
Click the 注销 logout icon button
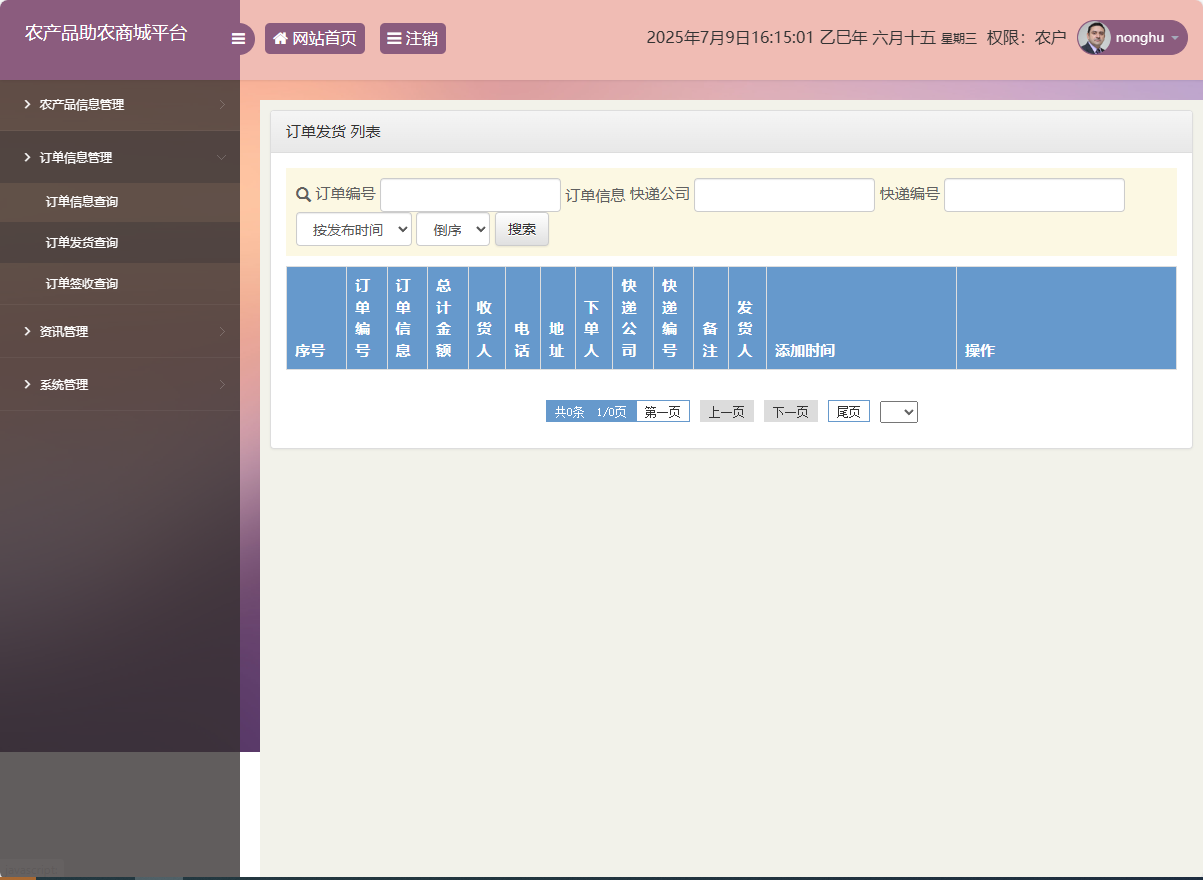[395, 38]
